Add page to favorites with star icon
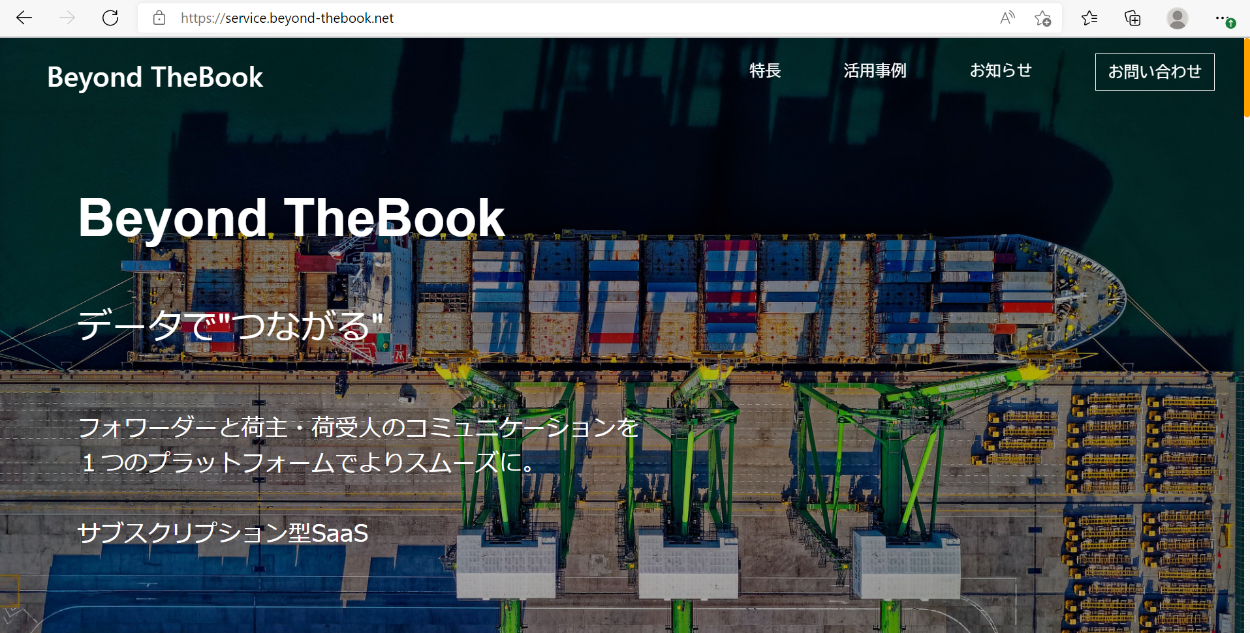 pos(1042,18)
